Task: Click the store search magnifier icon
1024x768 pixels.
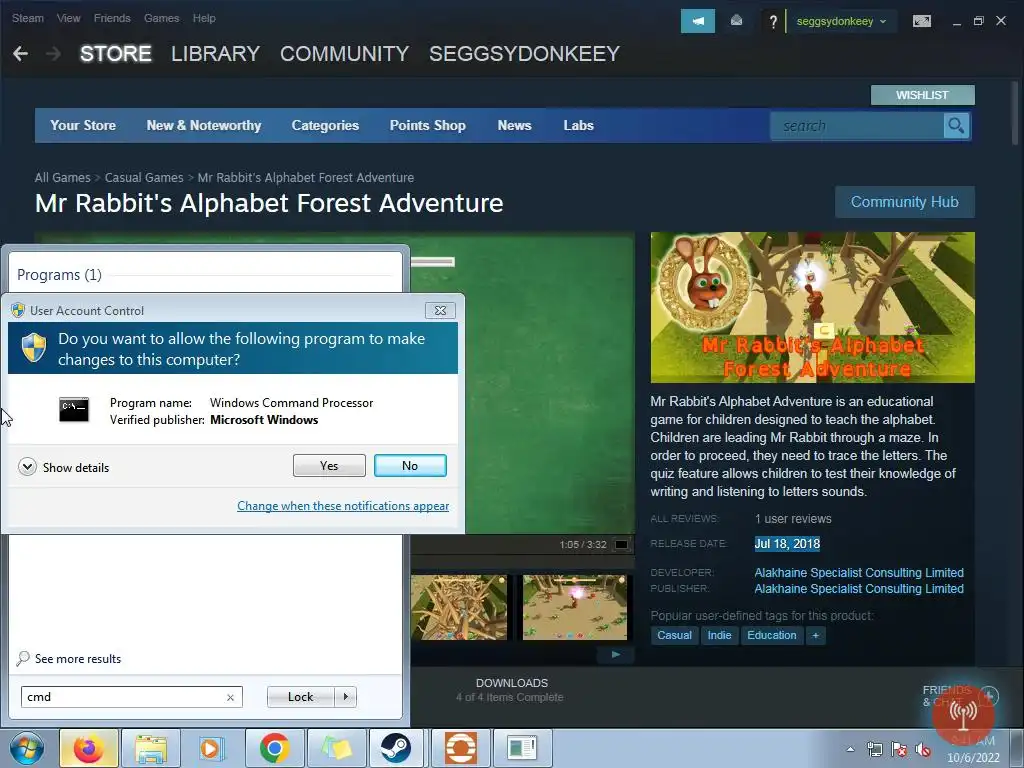Action: tap(956, 125)
